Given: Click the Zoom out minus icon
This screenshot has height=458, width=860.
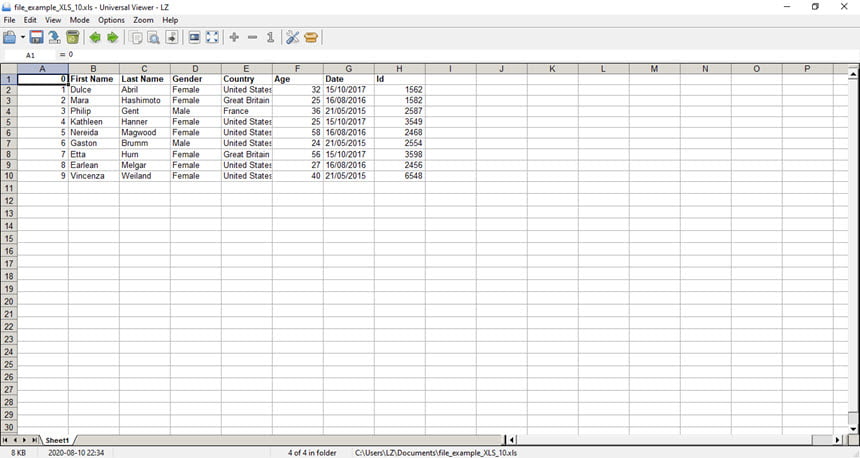Looking at the screenshot, I should [x=252, y=37].
